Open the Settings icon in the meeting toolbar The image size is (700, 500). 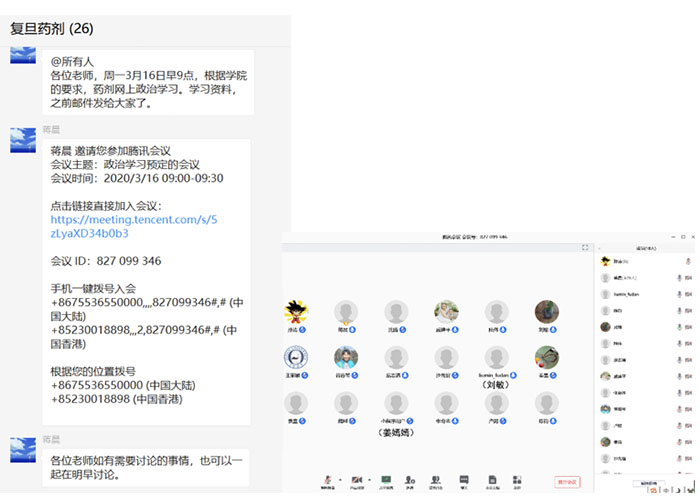pyautogui.click(x=516, y=483)
